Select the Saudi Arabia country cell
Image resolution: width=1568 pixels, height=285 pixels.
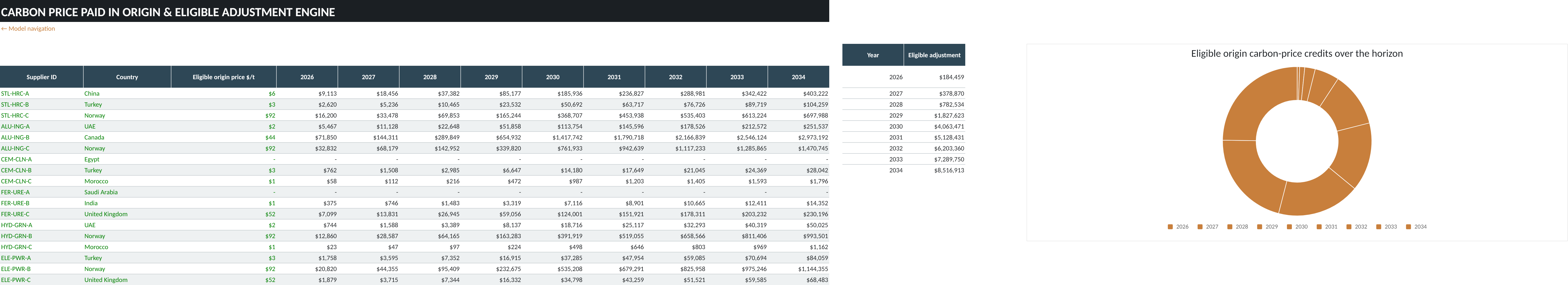[x=127, y=192]
